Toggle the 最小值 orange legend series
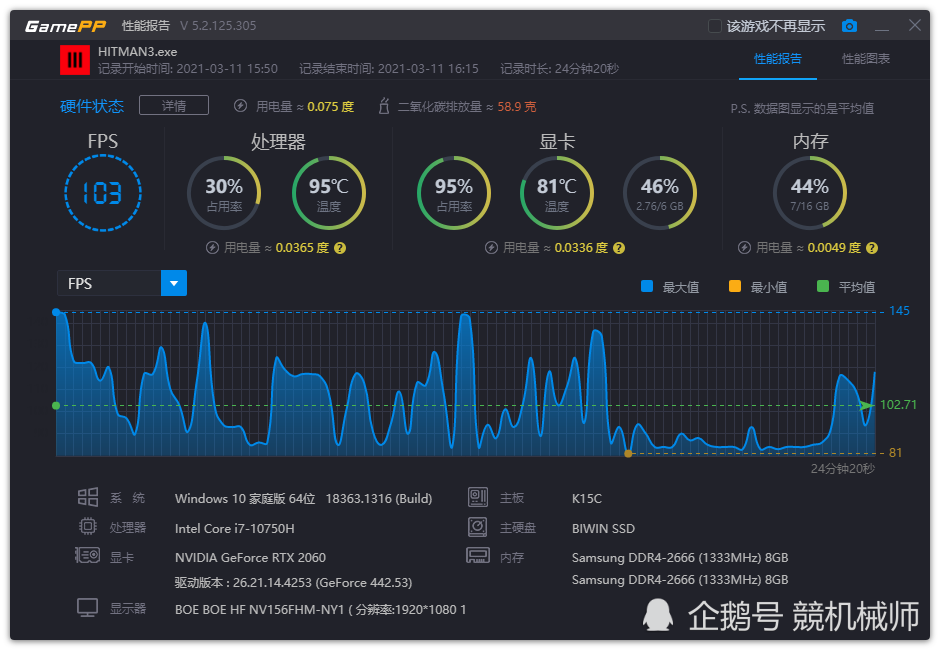 (735, 287)
